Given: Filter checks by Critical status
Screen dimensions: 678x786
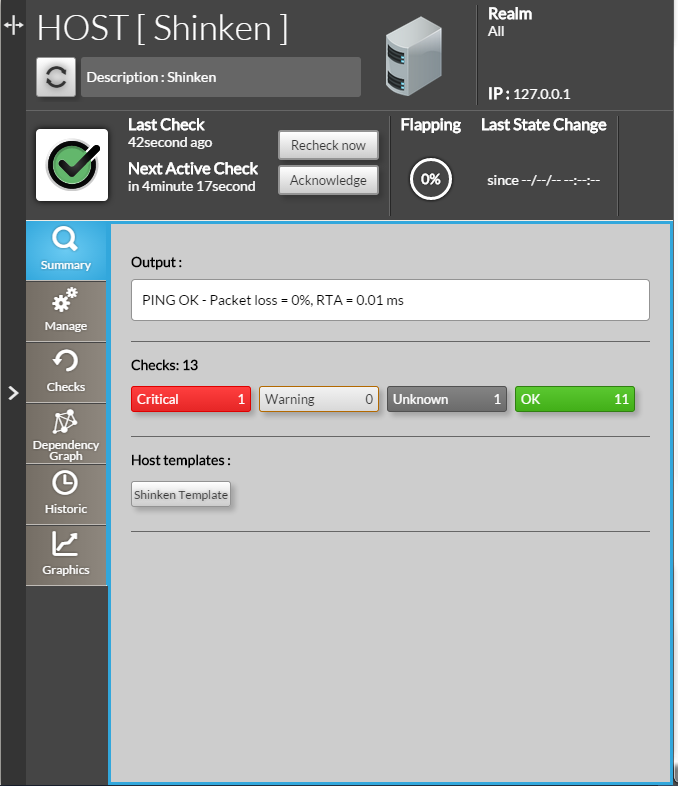Looking at the screenshot, I should (191, 399).
